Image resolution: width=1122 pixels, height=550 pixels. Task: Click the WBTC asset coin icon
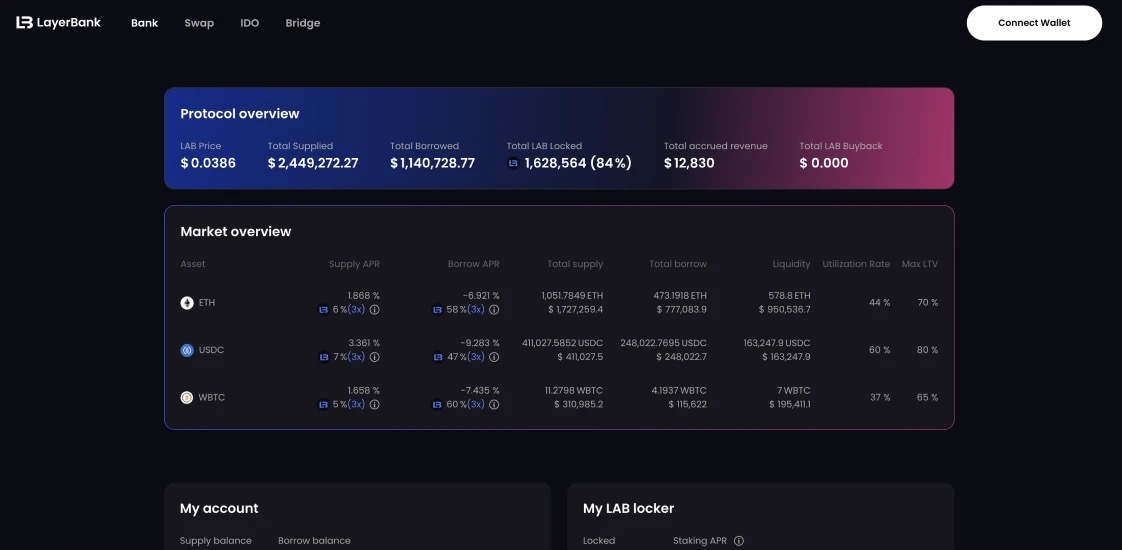(187, 397)
